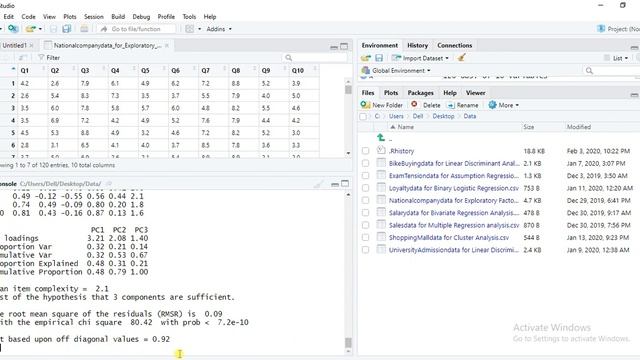Click the workspace panes grid icon
The height and width of the screenshot is (360, 640).
189,29
